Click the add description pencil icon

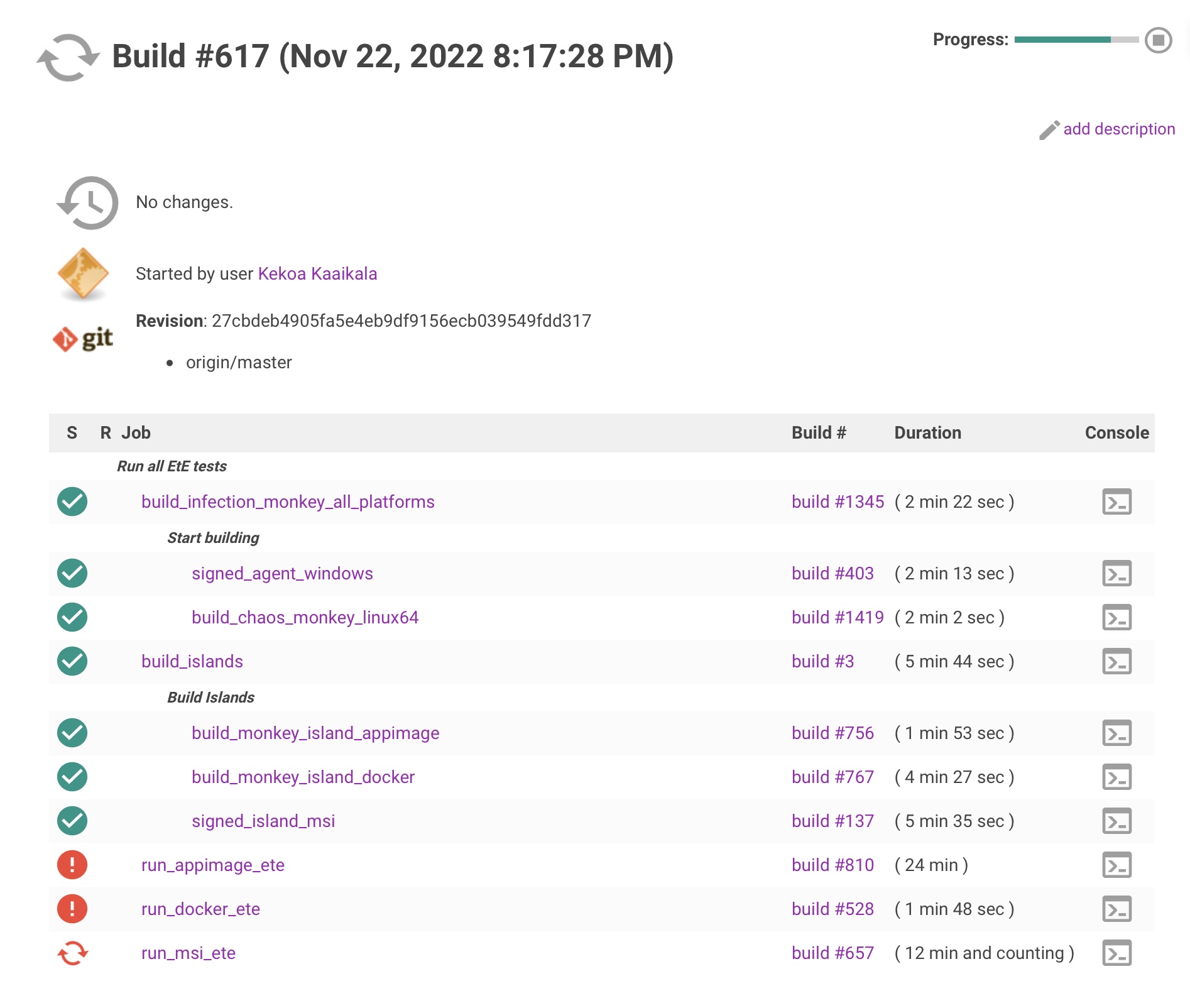tap(1049, 130)
